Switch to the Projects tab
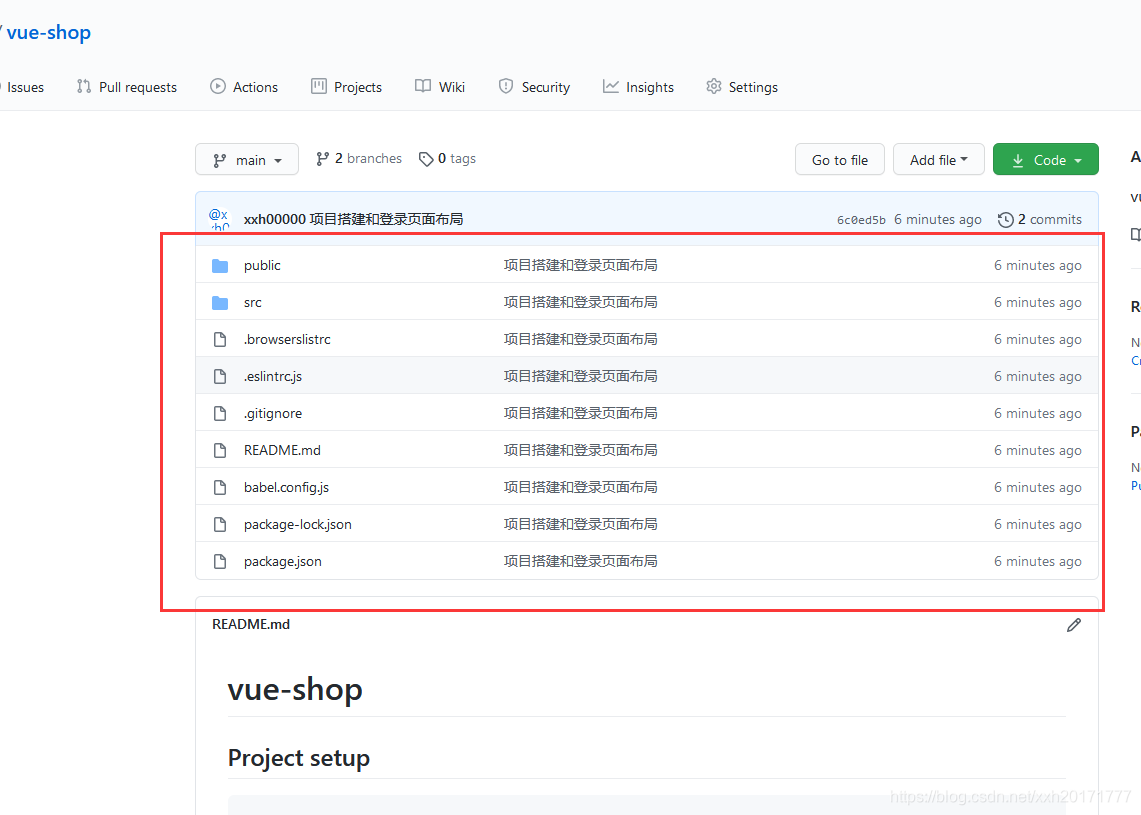1141x815 pixels. (x=346, y=87)
